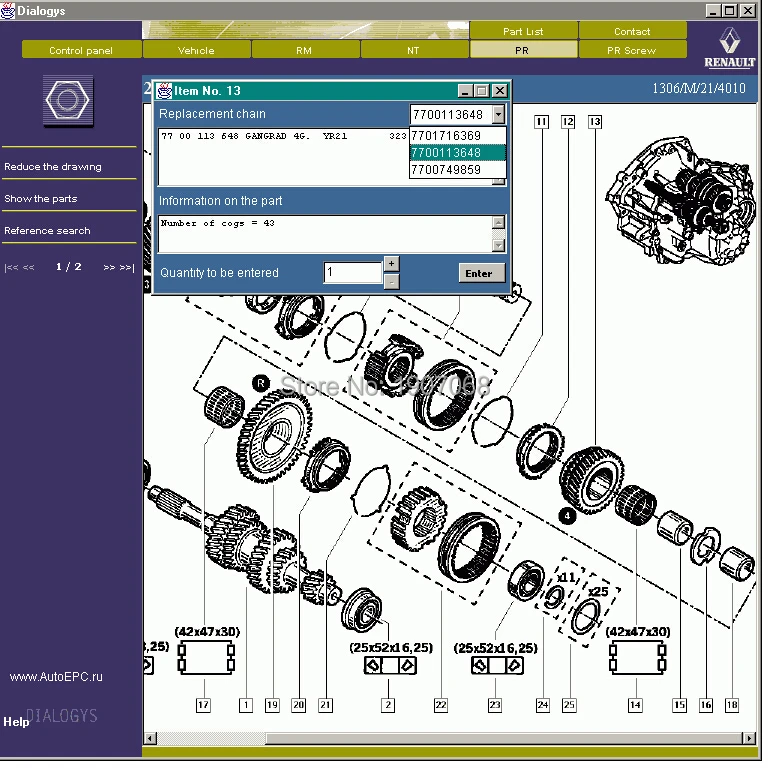Open Help
Image resolution: width=770 pixels, height=772 pixels.
pyautogui.click(x=16, y=722)
